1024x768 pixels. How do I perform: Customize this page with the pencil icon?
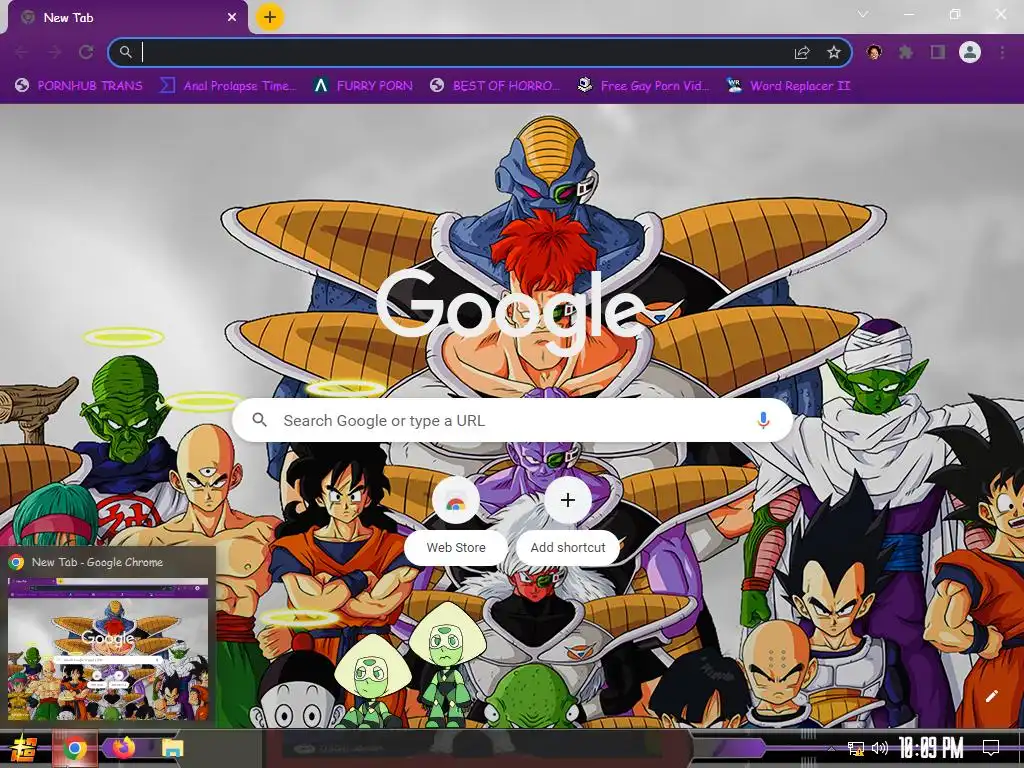[991, 696]
